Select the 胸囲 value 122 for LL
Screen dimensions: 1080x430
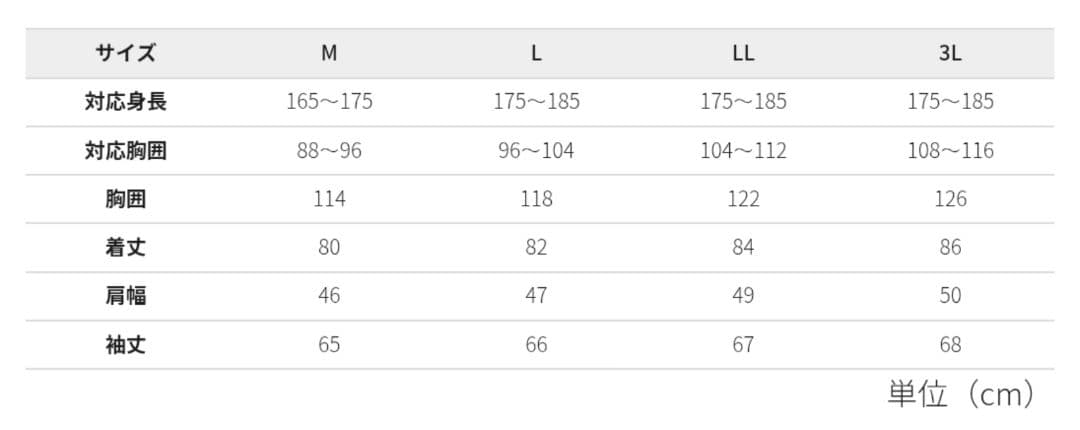pyautogui.click(x=743, y=199)
